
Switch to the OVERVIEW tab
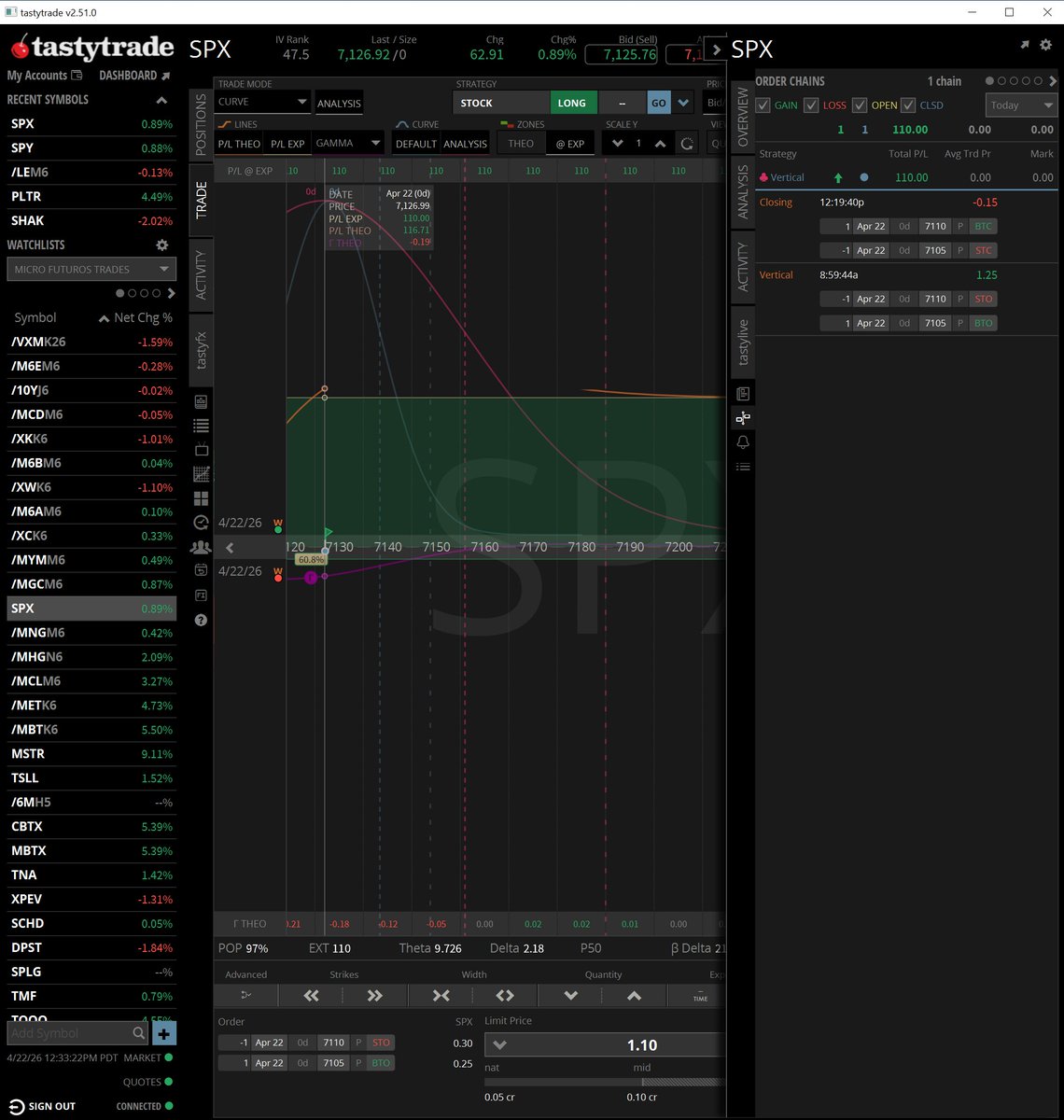(x=743, y=118)
